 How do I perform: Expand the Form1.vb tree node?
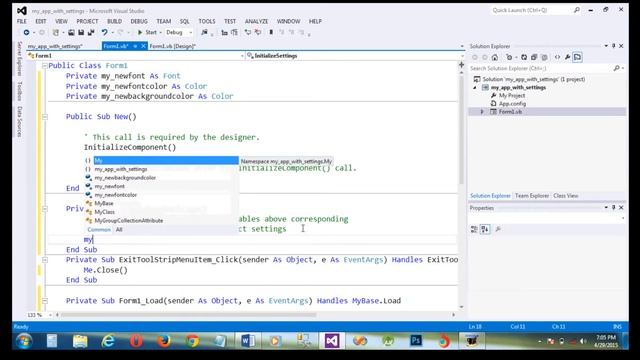482,111
